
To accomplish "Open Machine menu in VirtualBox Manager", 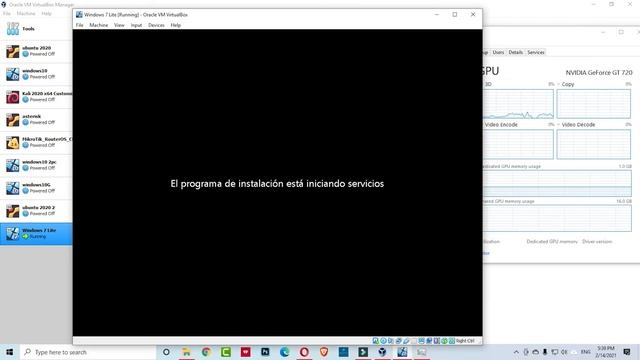I will click(26, 13).
